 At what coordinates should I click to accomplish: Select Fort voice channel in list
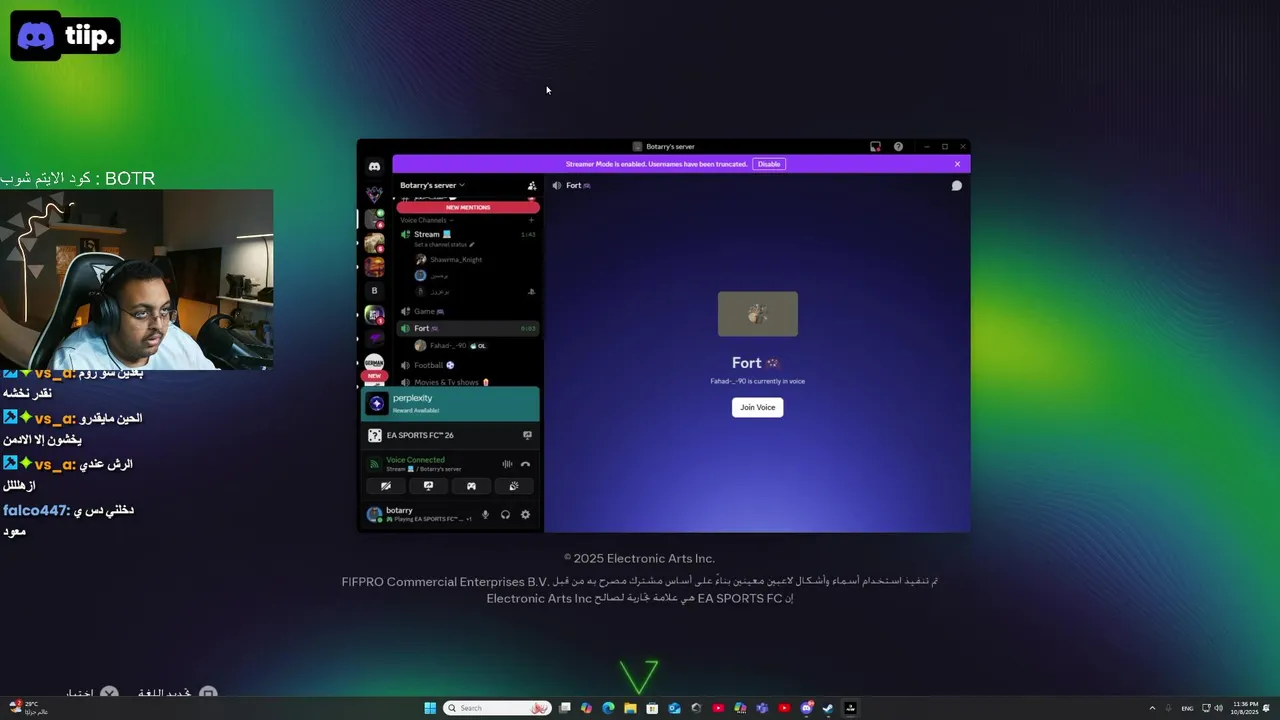pyautogui.click(x=467, y=328)
